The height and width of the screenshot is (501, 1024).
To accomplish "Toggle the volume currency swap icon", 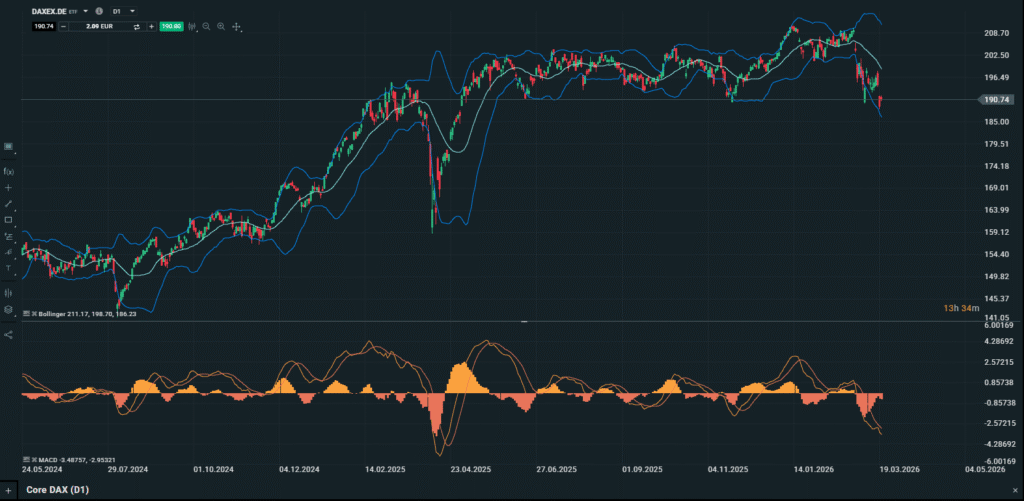I will click(x=136, y=26).
